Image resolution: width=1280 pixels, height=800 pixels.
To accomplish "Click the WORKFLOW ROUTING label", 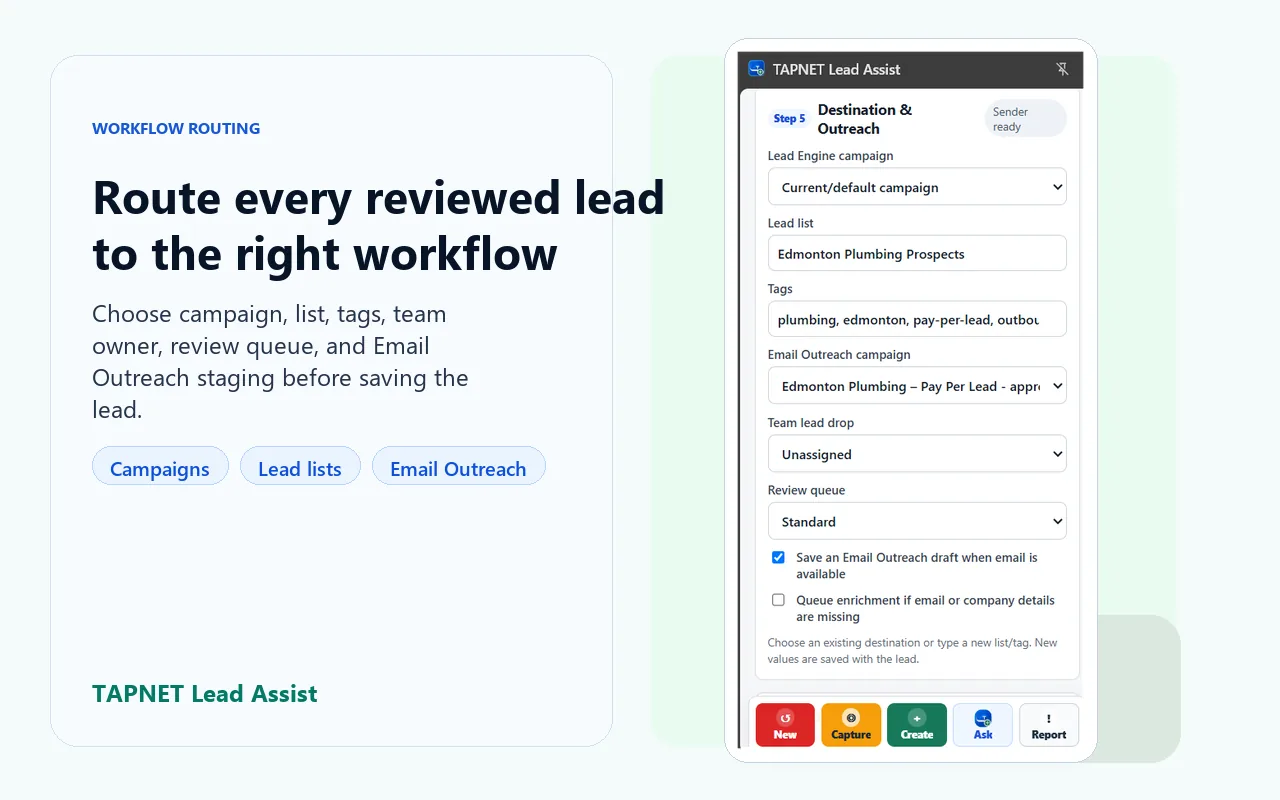I will coord(176,129).
